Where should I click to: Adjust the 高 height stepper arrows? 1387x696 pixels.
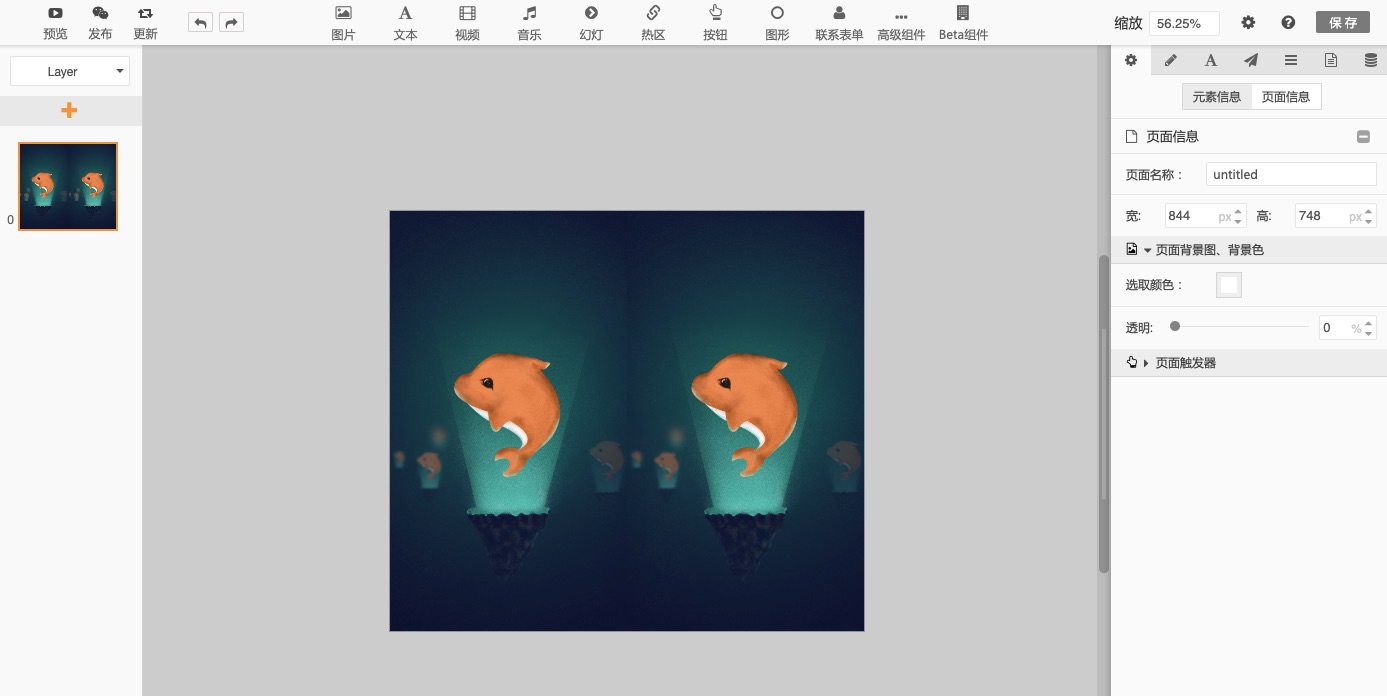[x=1370, y=216]
